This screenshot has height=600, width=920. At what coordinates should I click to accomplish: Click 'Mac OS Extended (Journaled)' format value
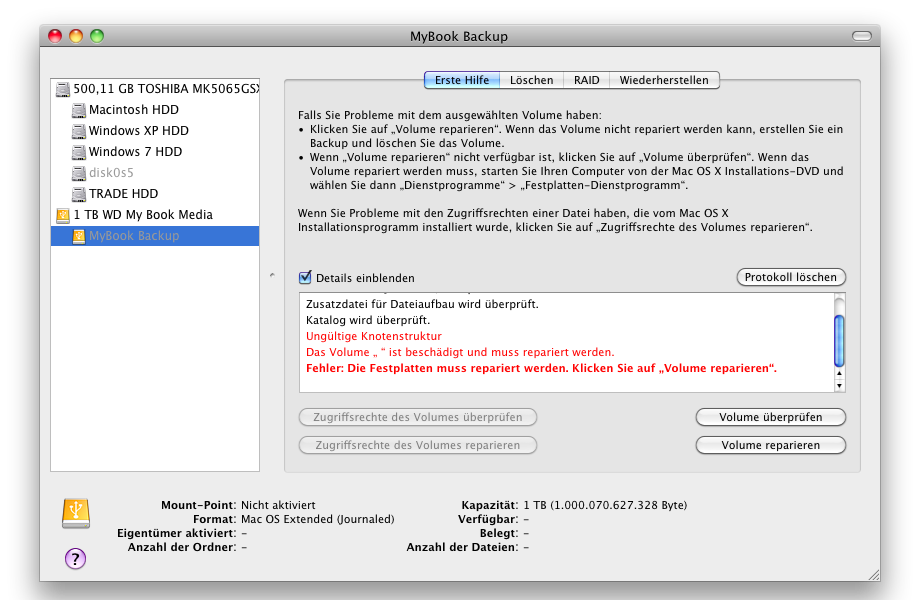coord(317,519)
